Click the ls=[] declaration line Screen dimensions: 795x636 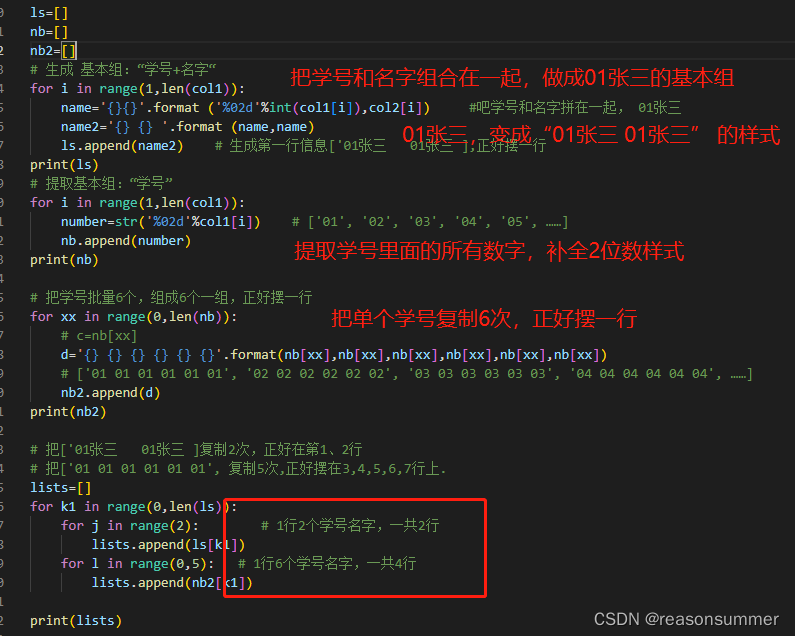click(49, 13)
